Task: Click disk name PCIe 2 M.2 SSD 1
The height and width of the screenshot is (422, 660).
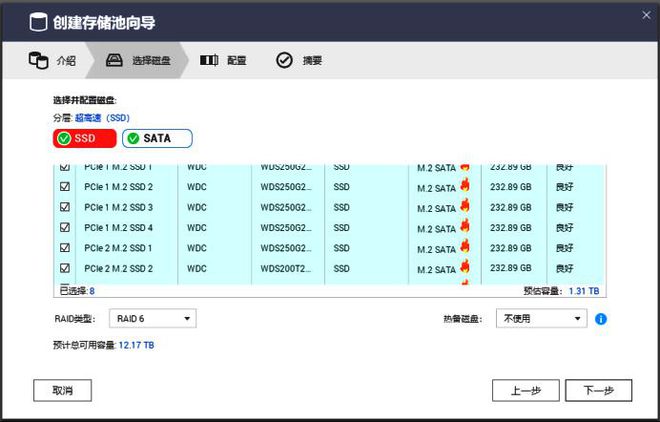Action: [x=118, y=248]
